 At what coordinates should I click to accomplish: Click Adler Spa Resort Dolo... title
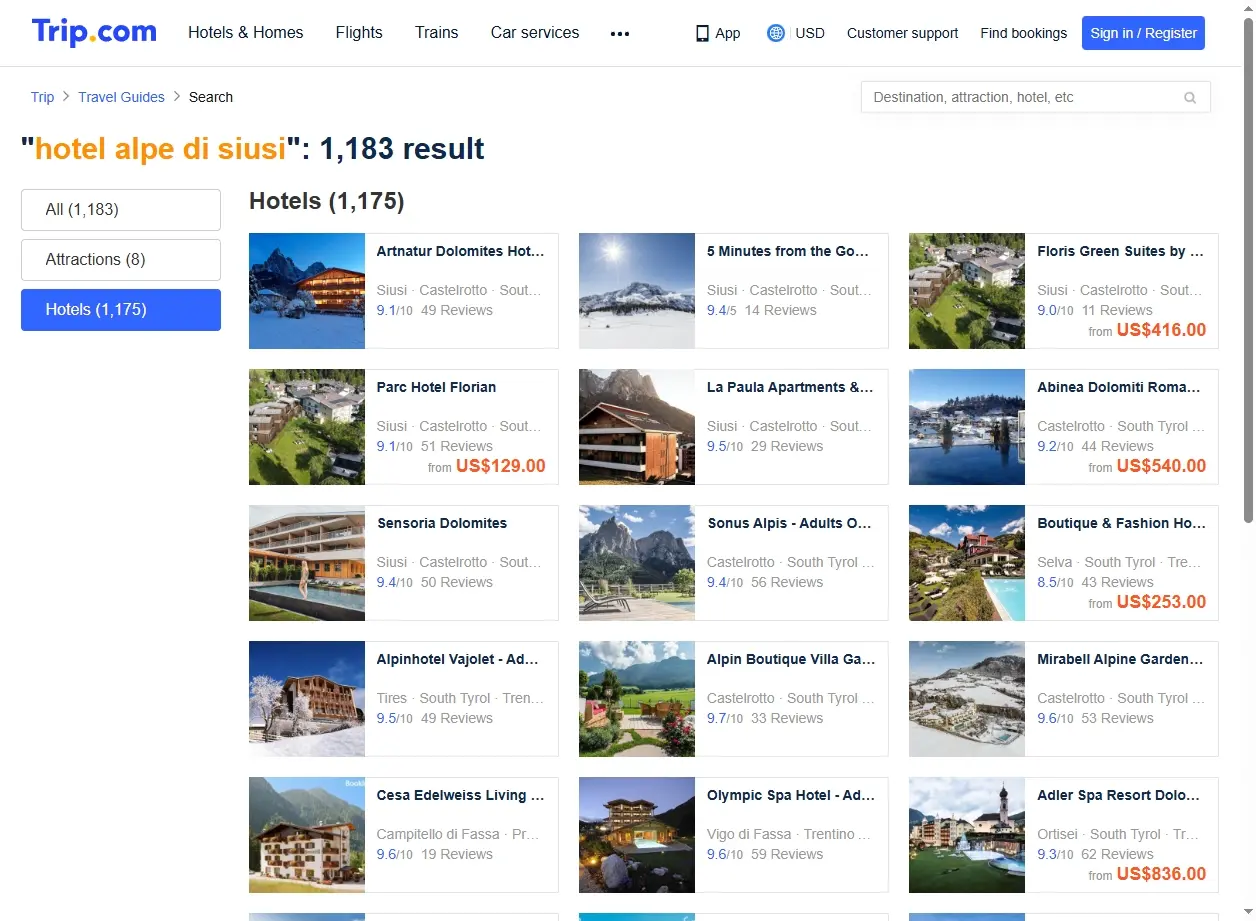click(x=1119, y=795)
